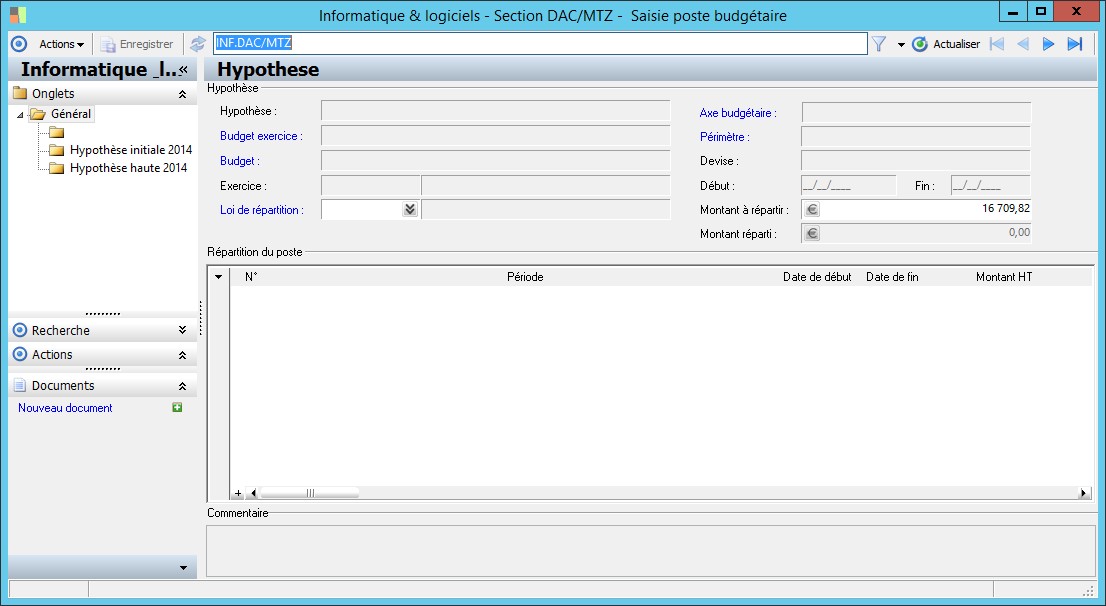Click the Recherche section circle icon
The width and height of the screenshot is (1106, 606).
(20, 330)
